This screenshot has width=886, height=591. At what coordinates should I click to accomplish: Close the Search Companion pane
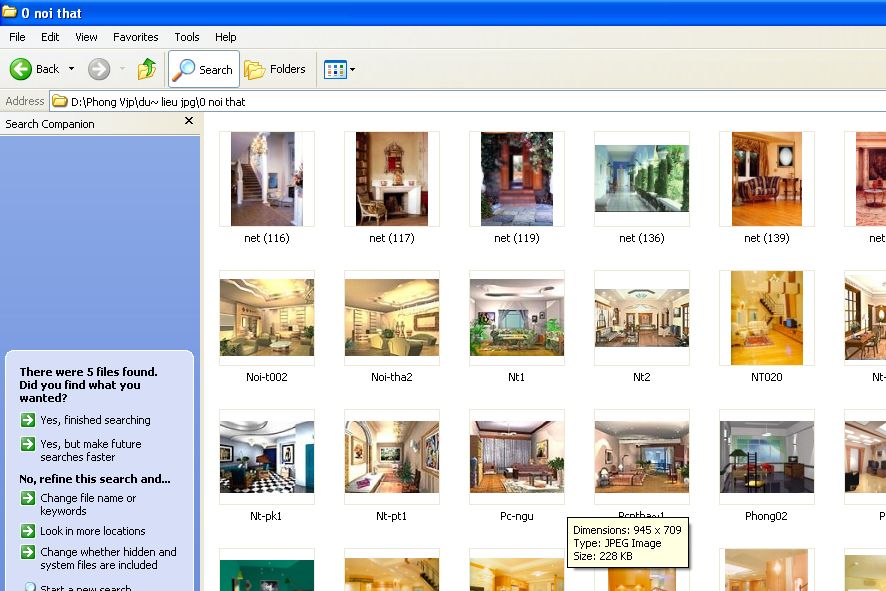[189, 121]
